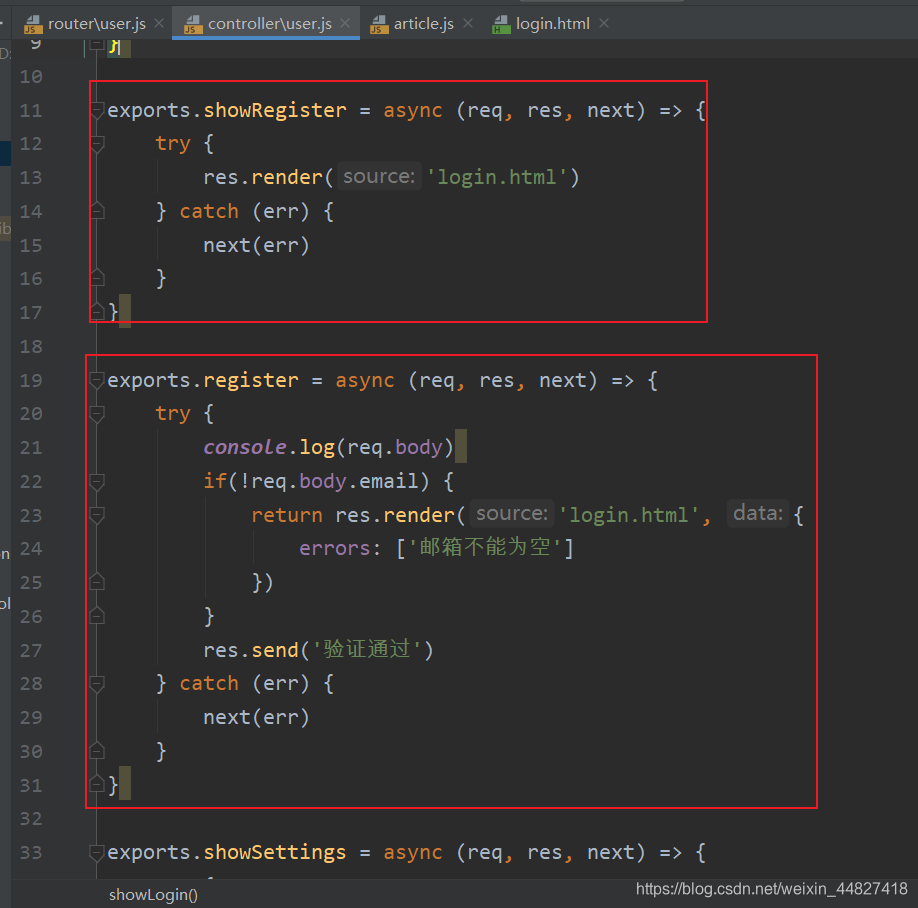The image size is (918, 908).
Task: Click line number 21 in gutter
Action: pos(31,447)
